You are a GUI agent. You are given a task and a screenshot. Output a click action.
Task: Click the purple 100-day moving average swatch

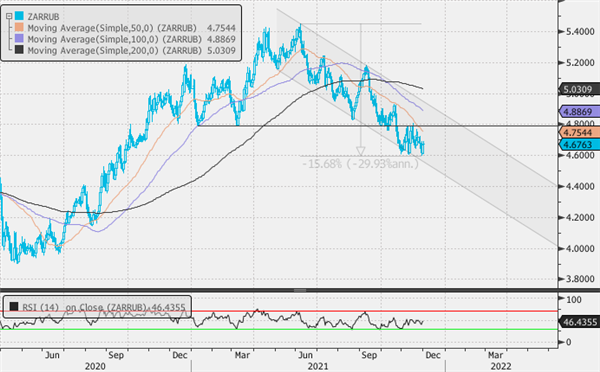tap(19, 39)
